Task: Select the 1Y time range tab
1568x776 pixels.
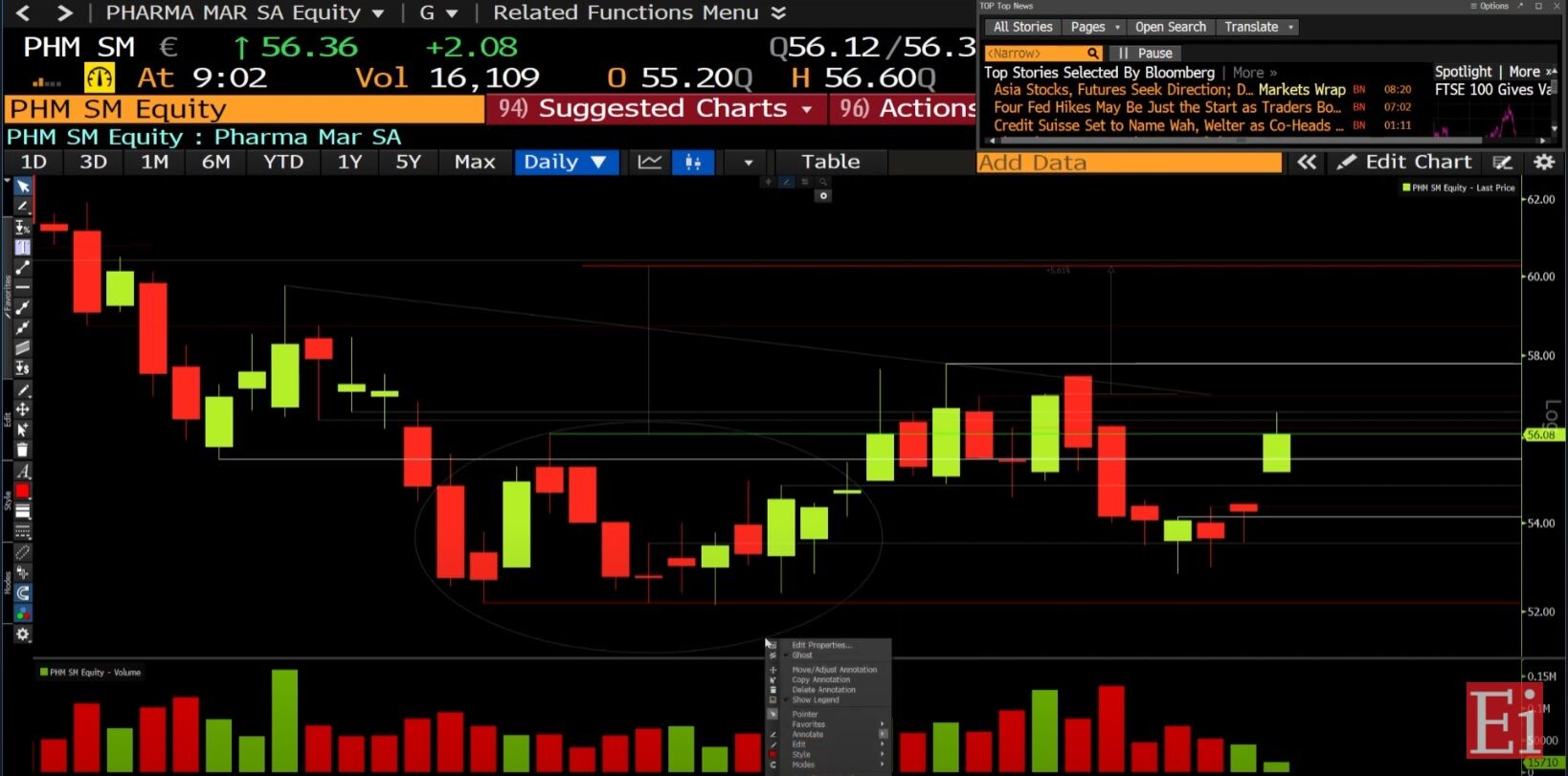Action: point(349,162)
